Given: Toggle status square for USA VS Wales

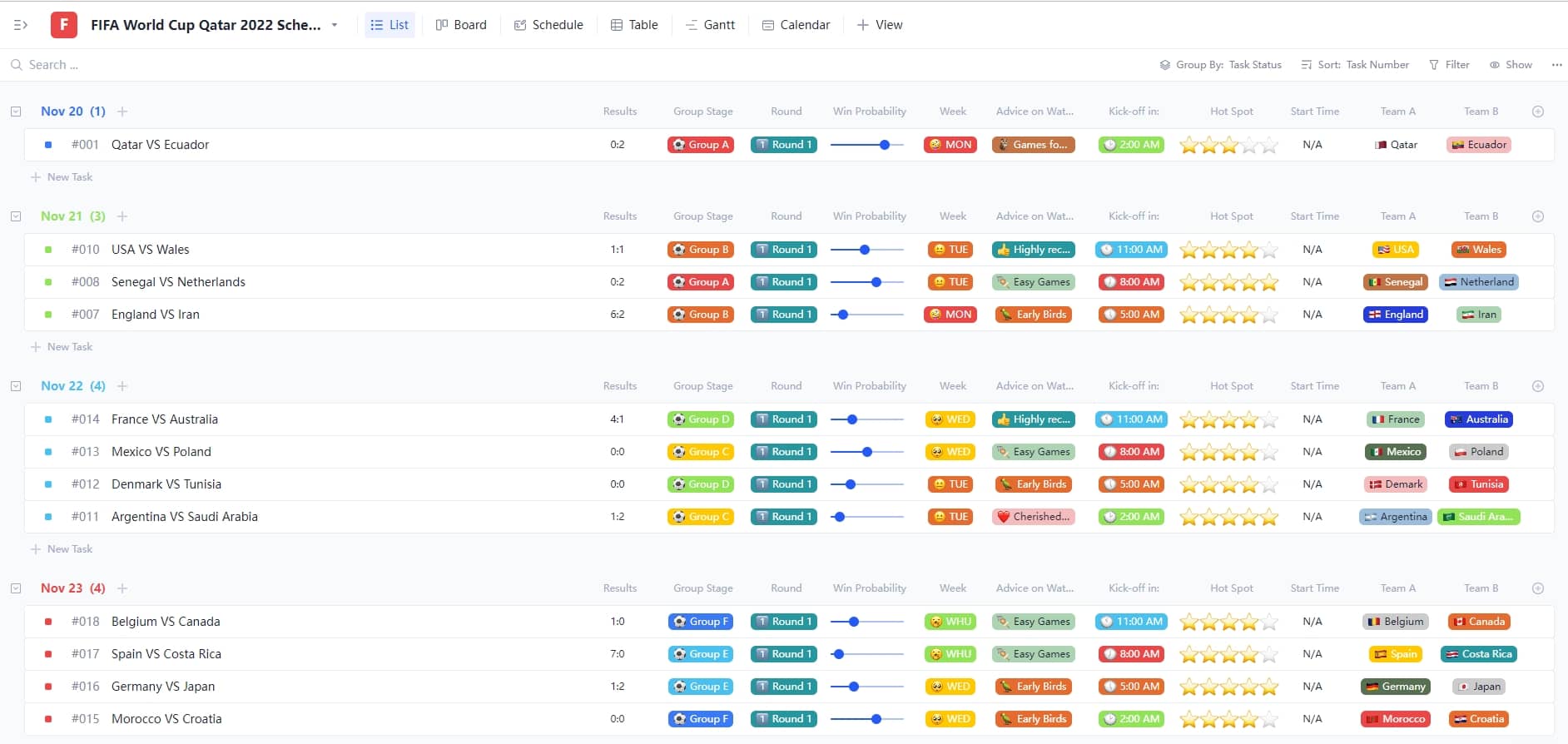Looking at the screenshot, I should (x=48, y=250).
